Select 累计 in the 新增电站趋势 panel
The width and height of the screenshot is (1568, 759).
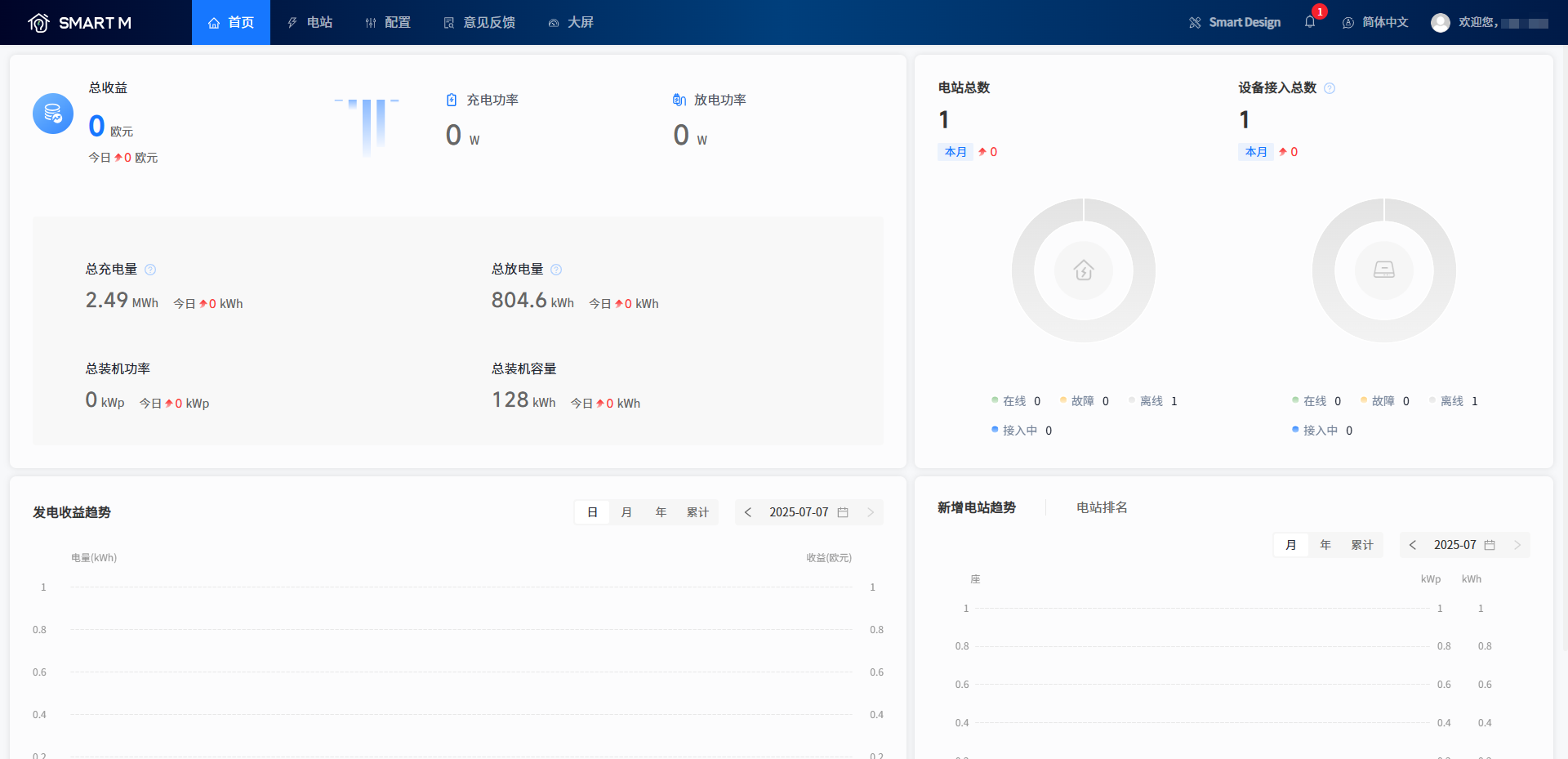coord(1361,545)
